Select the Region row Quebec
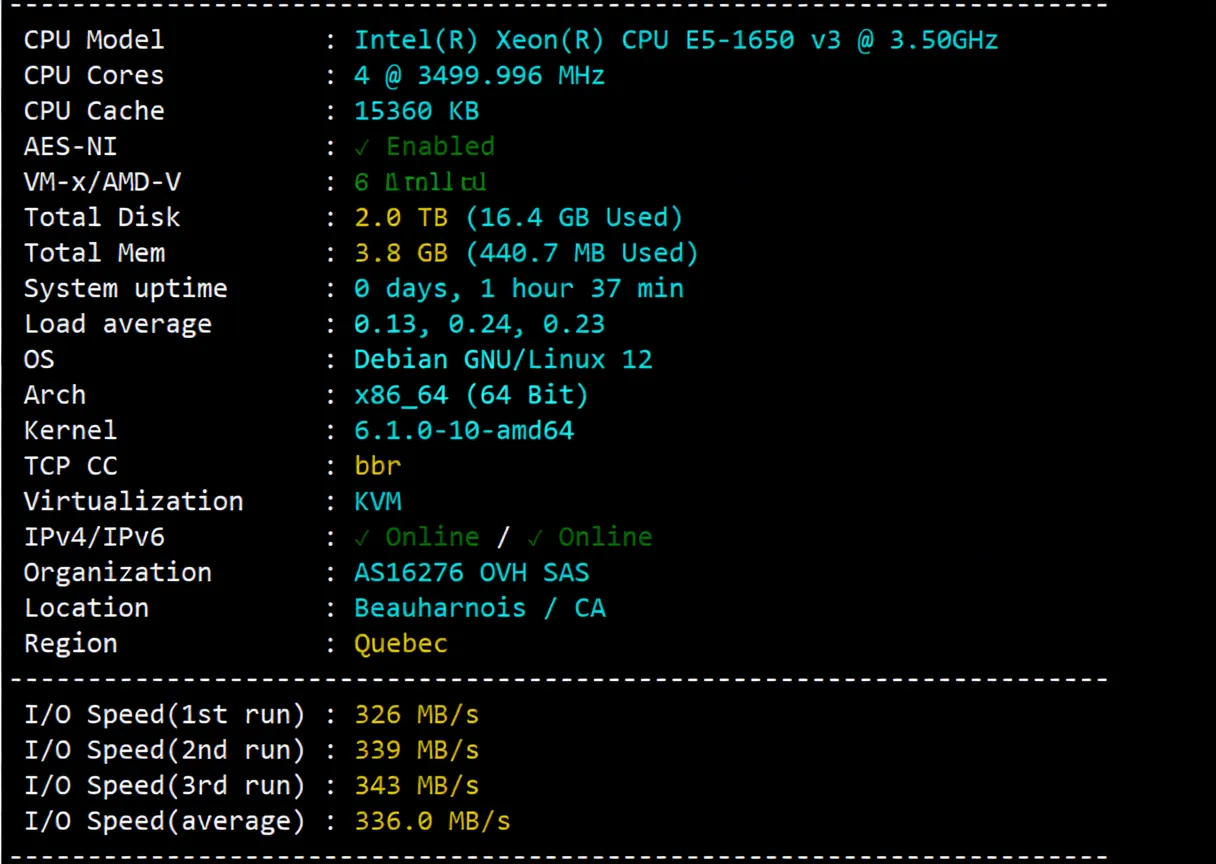The width and height of the screenshot is (1216, 864). 400,643
